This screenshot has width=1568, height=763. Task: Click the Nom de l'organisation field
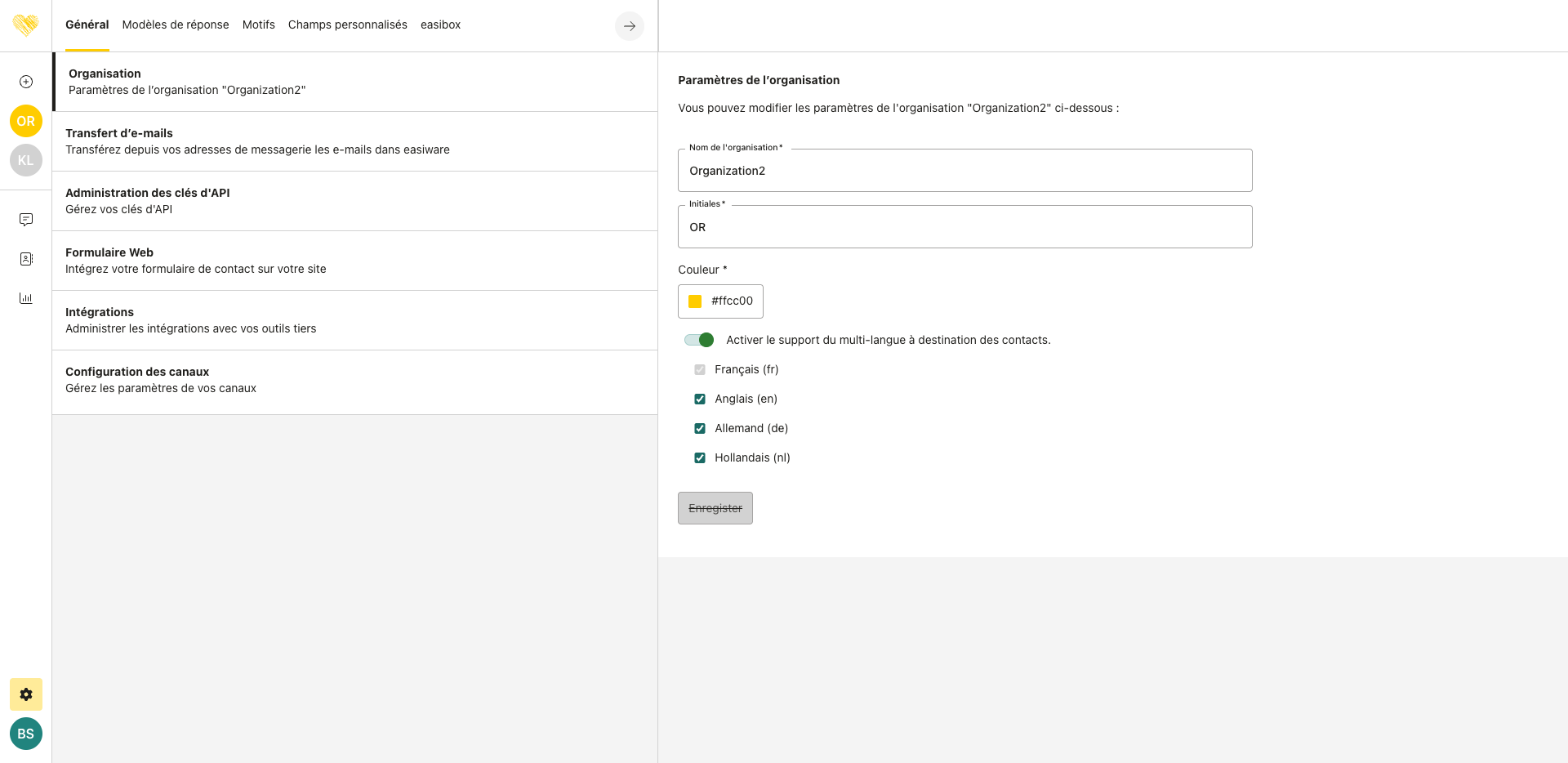click(964, 171)
